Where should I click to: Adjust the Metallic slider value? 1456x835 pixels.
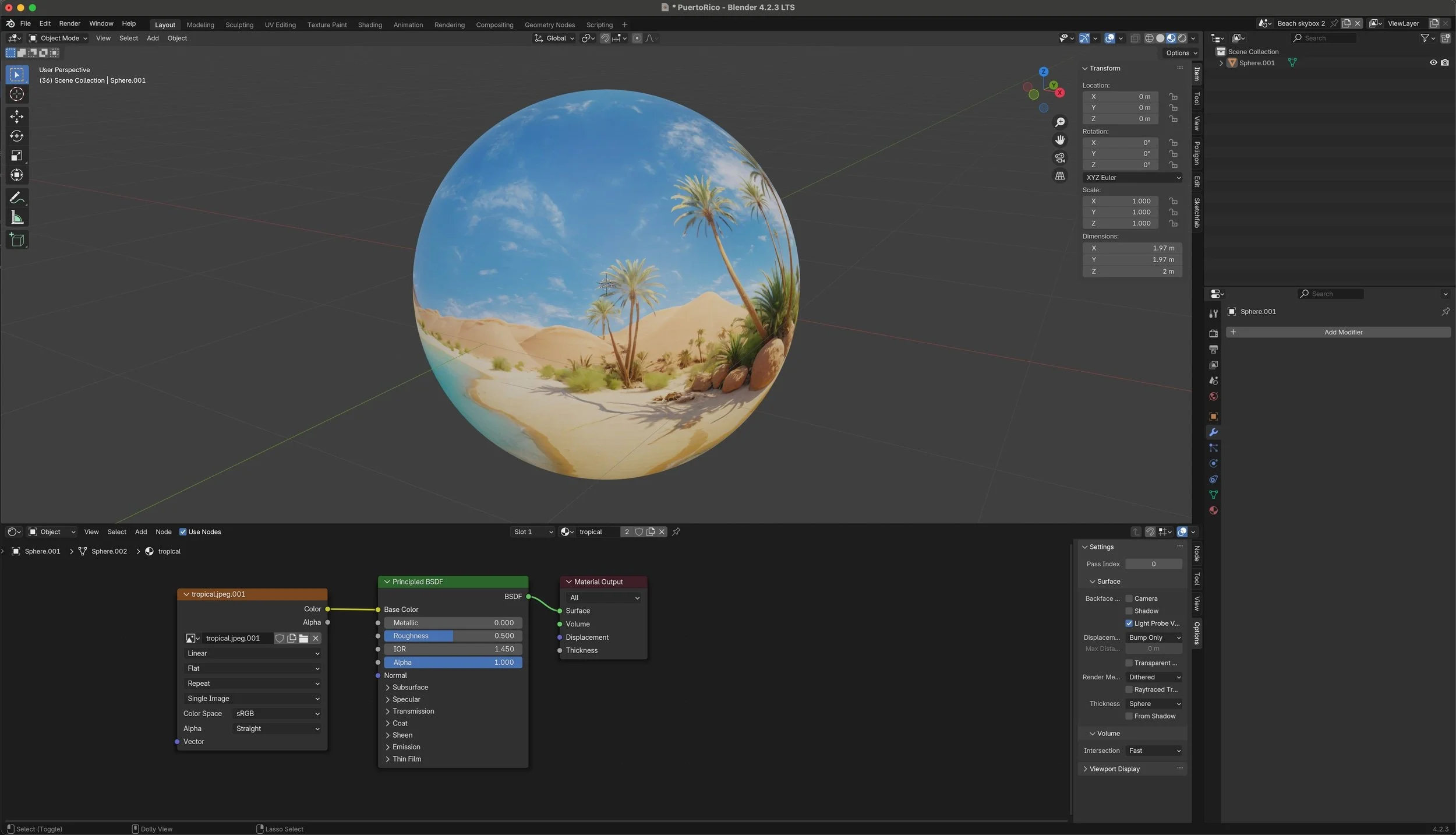point(453,622)
